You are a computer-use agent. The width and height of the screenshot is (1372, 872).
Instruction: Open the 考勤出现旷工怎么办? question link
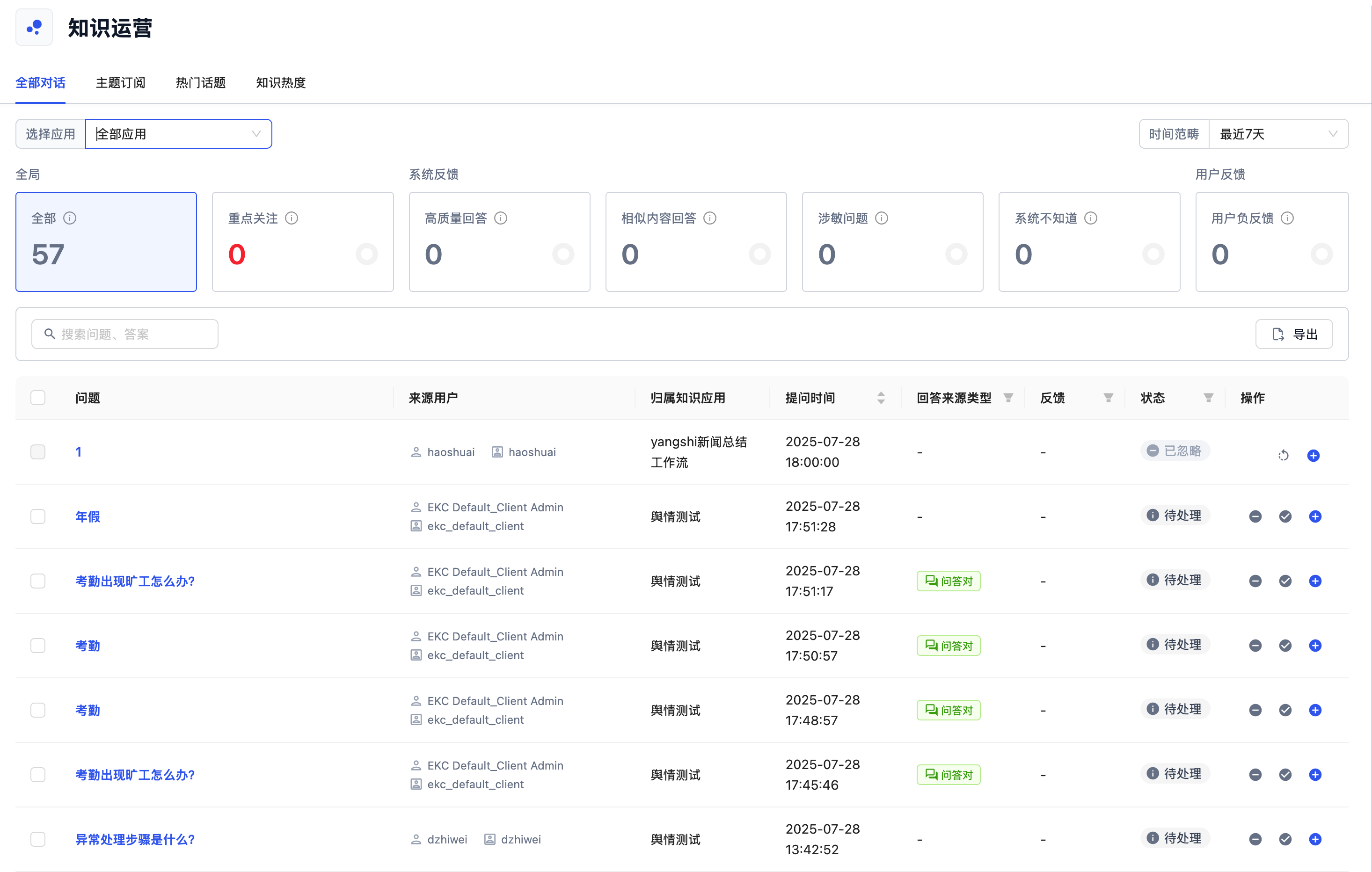click(135, 581)
